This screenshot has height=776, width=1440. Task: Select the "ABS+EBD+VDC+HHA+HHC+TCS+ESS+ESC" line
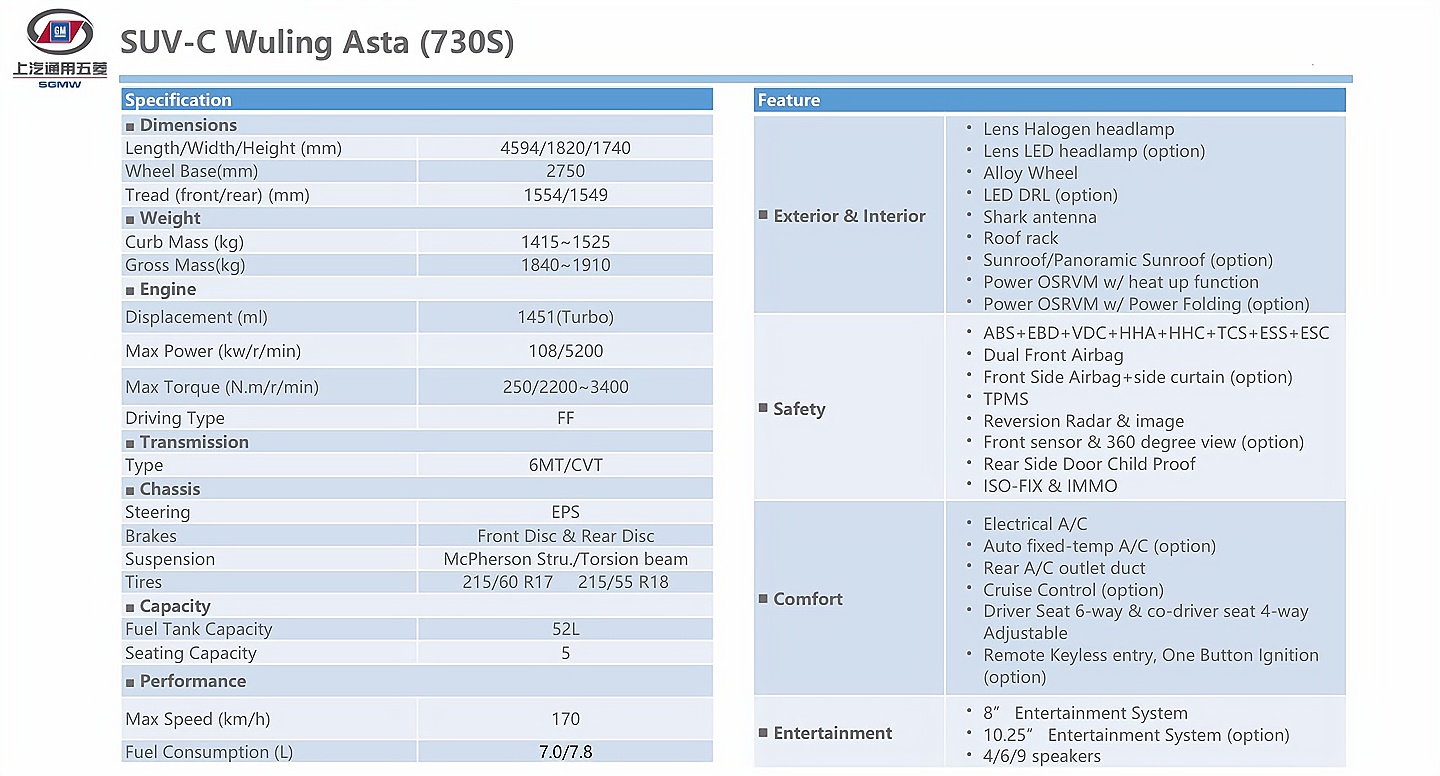point(1156,333)
